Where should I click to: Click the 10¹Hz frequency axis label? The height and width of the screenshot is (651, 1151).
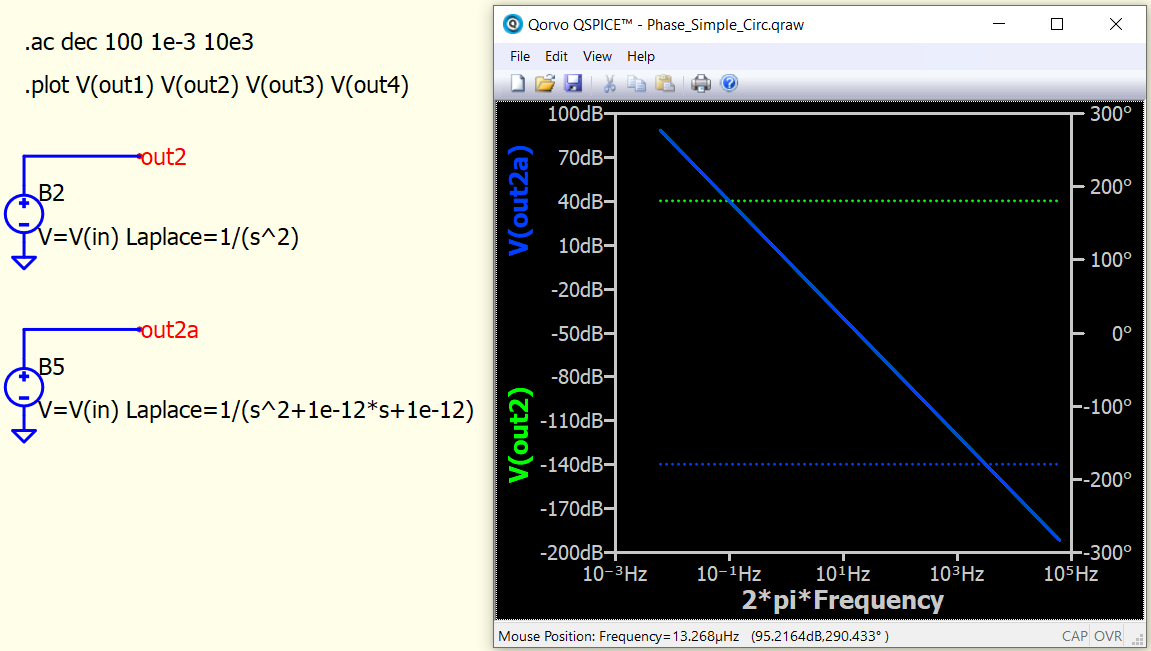point(843,574)
